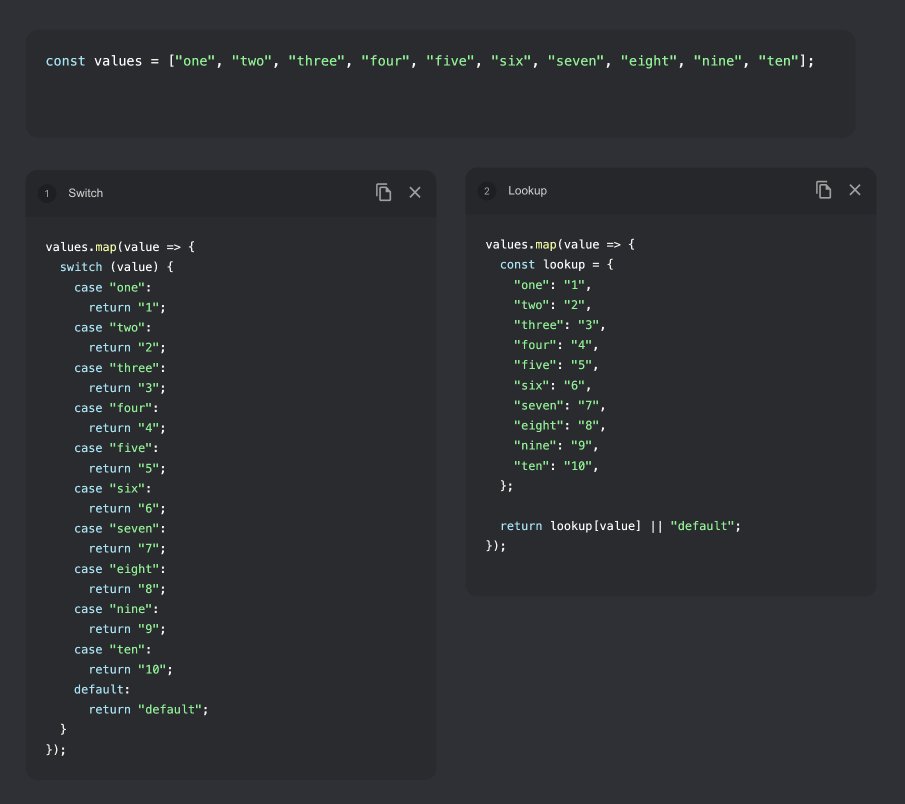
Task: Select the number 2 badge beside Lookup
Action: (x=487, y=191)
